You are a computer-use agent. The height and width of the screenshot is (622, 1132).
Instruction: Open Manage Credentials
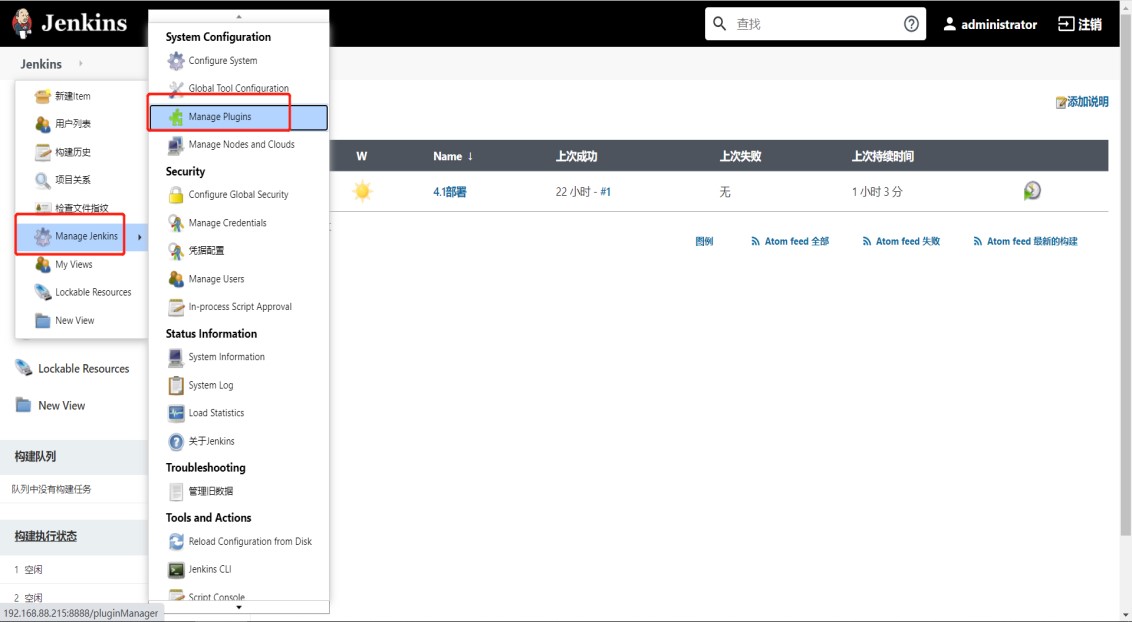229,222
